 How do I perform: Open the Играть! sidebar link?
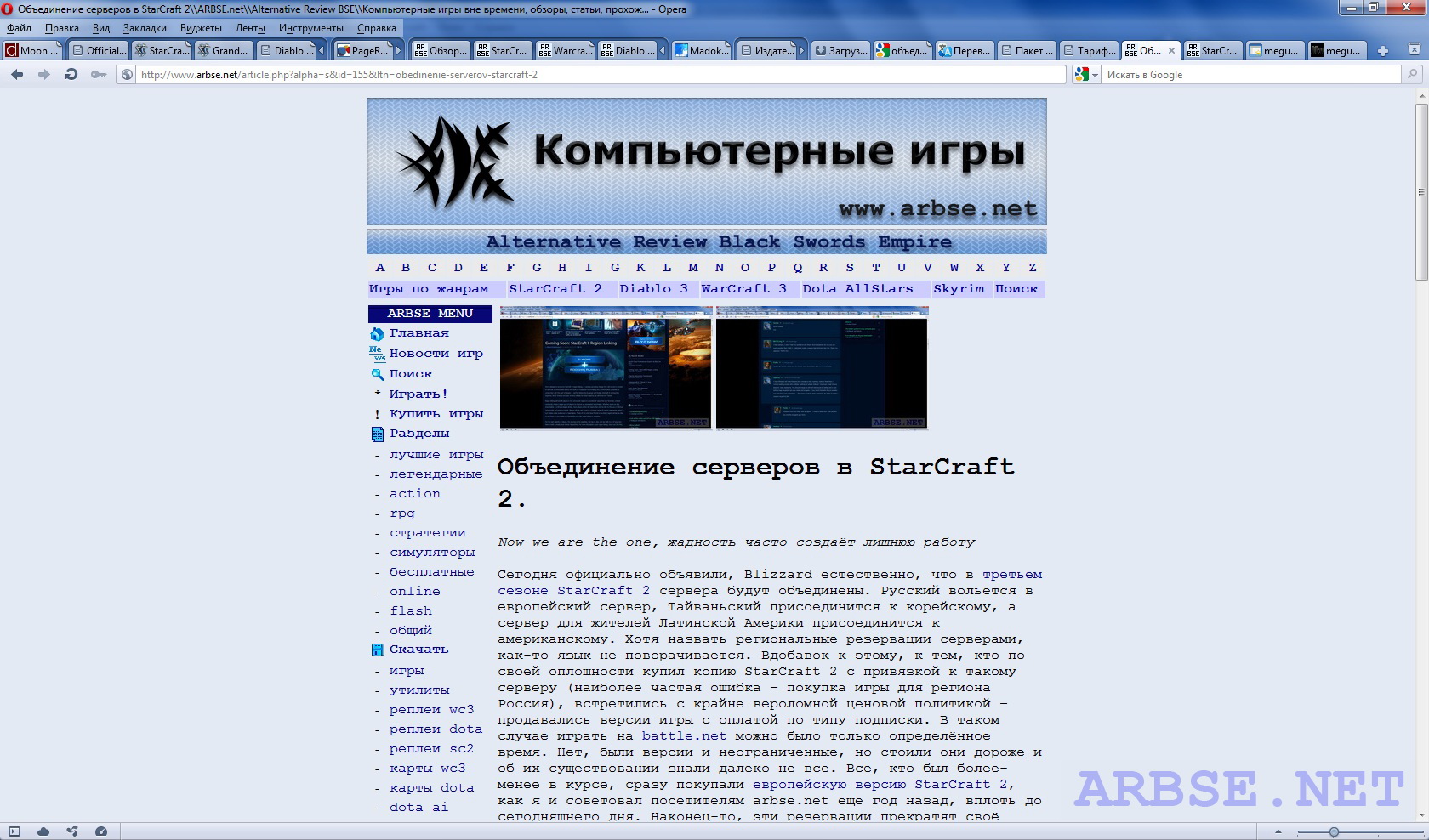(x=418, y=394)
